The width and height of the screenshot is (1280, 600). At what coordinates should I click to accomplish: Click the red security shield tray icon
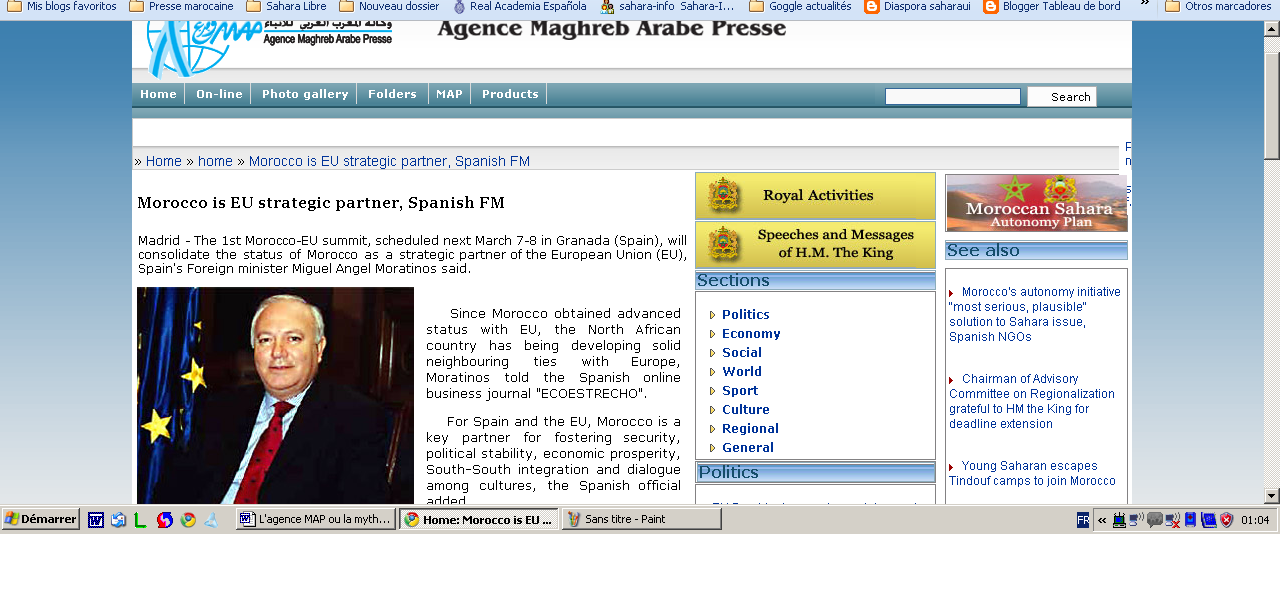point(1226,520)
